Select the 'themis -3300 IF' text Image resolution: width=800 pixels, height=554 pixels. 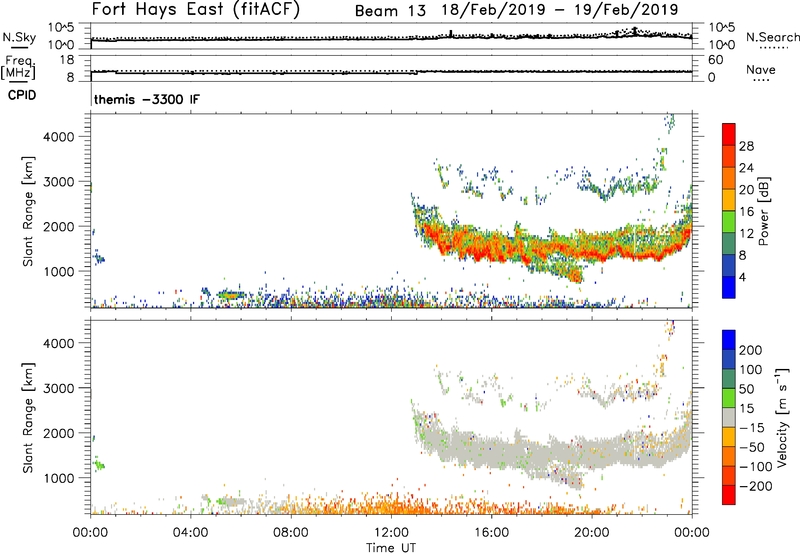(x=147, y=99)
